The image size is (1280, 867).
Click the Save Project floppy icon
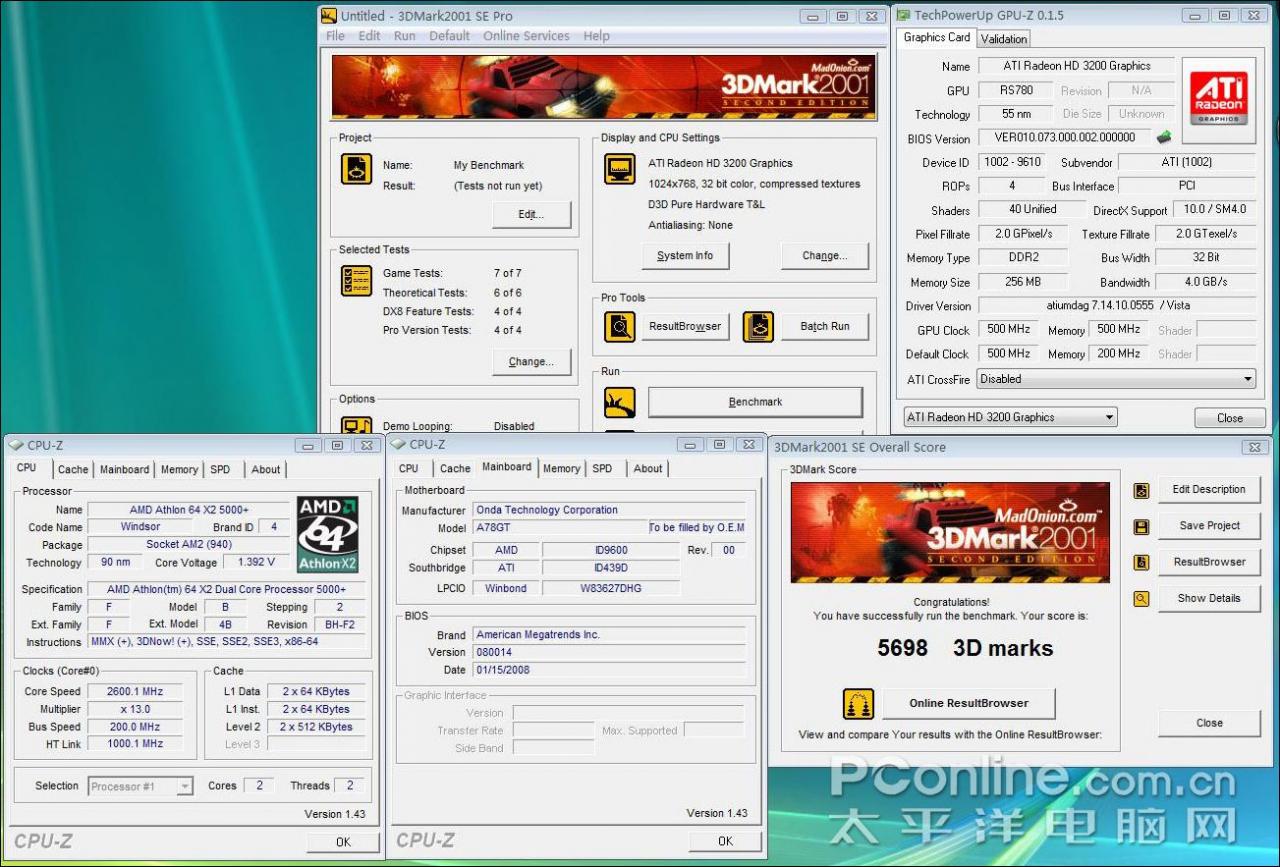point(1141,527)
